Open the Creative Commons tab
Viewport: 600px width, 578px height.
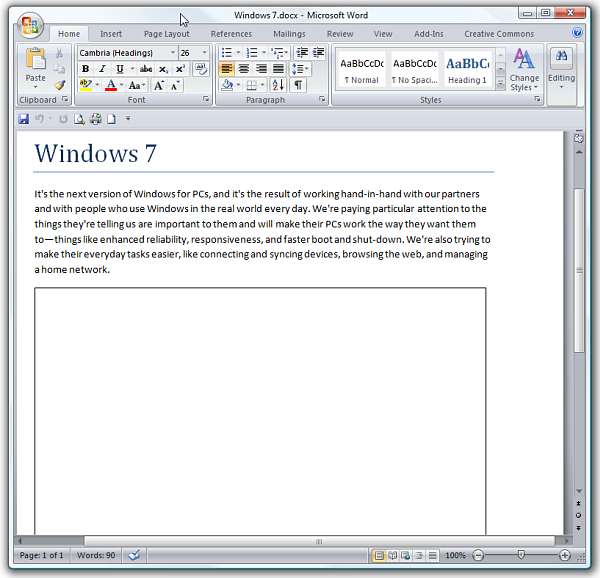point(499,34)
